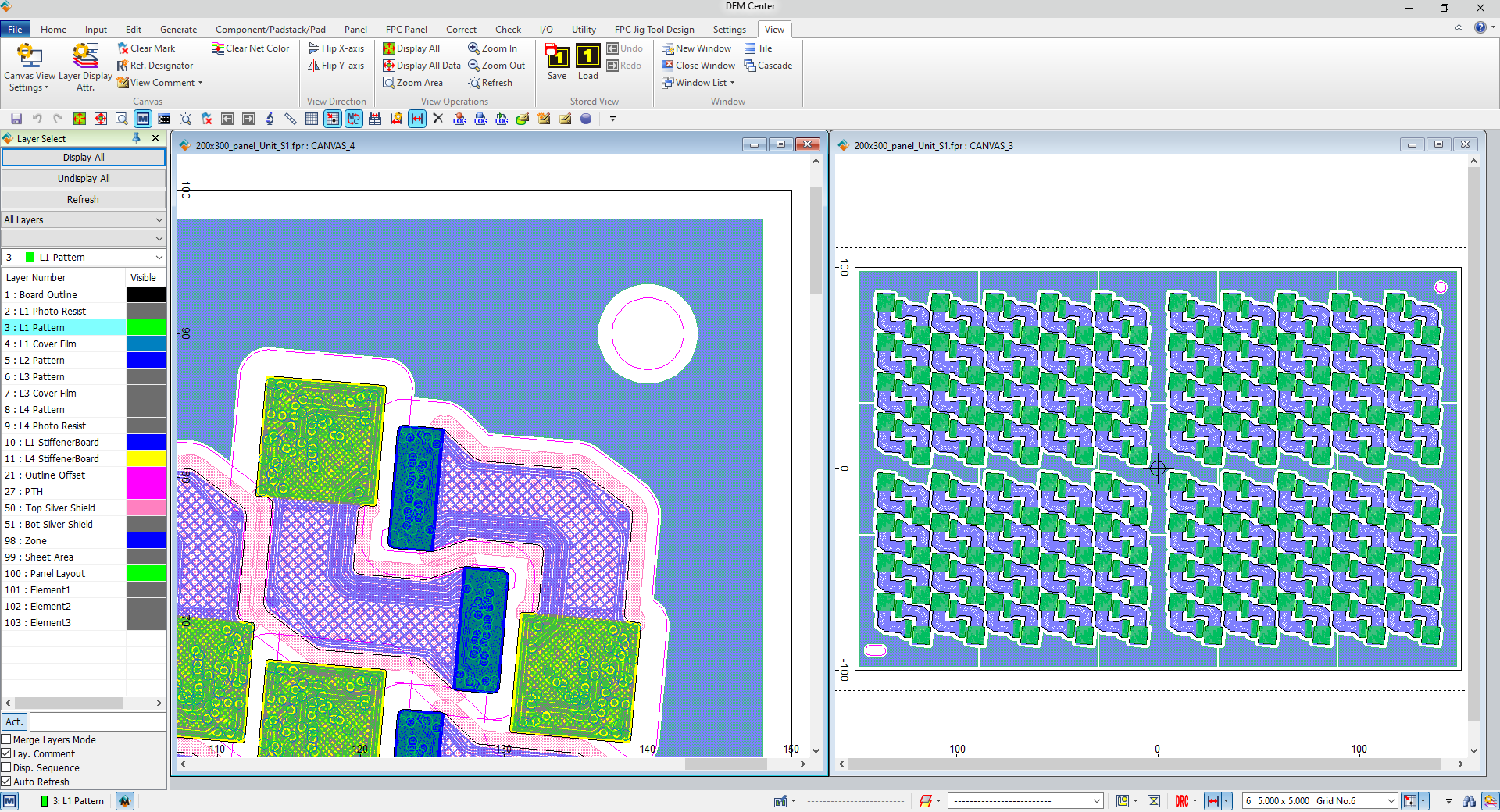Open Canvas View Settings in ribbon
Image resolution: width=1500 pixels, height=812 pixels.
click(30, 68)
